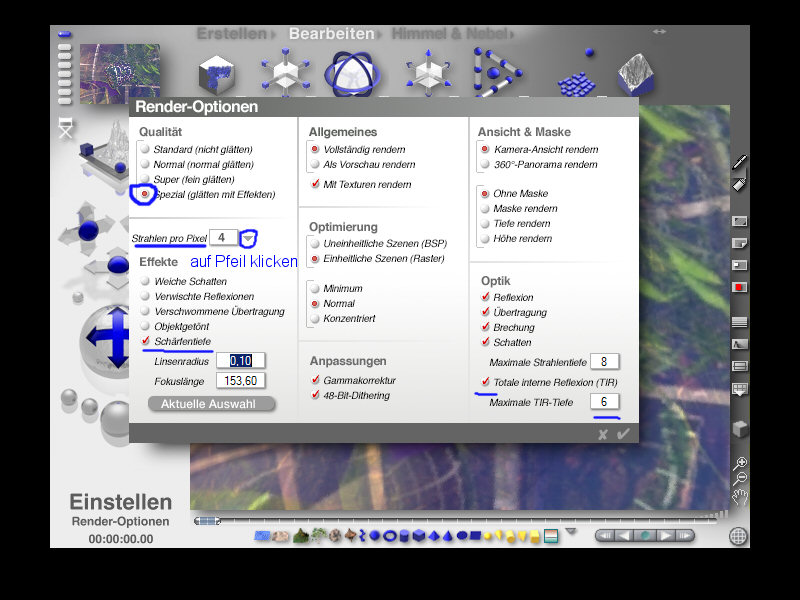
Task: Select the Resize tool in Edit palette
Action: click(286, 72)
